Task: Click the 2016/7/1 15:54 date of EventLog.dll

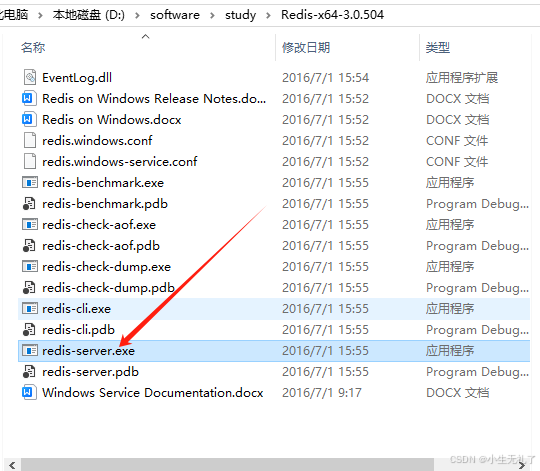Action: [325, 78]
